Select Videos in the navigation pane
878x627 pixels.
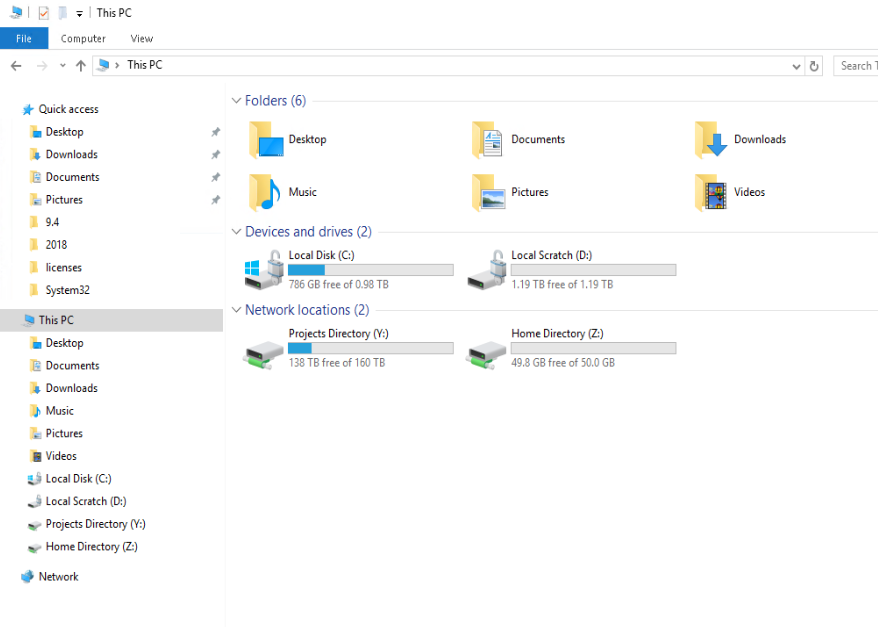(61, 456)
